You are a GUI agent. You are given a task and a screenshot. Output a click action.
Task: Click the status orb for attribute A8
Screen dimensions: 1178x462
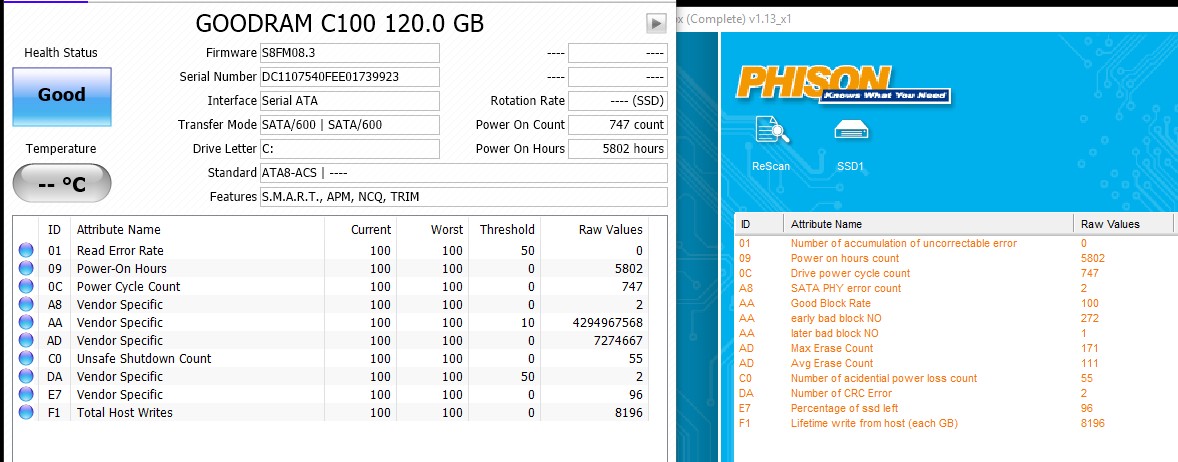coord(26,304)
